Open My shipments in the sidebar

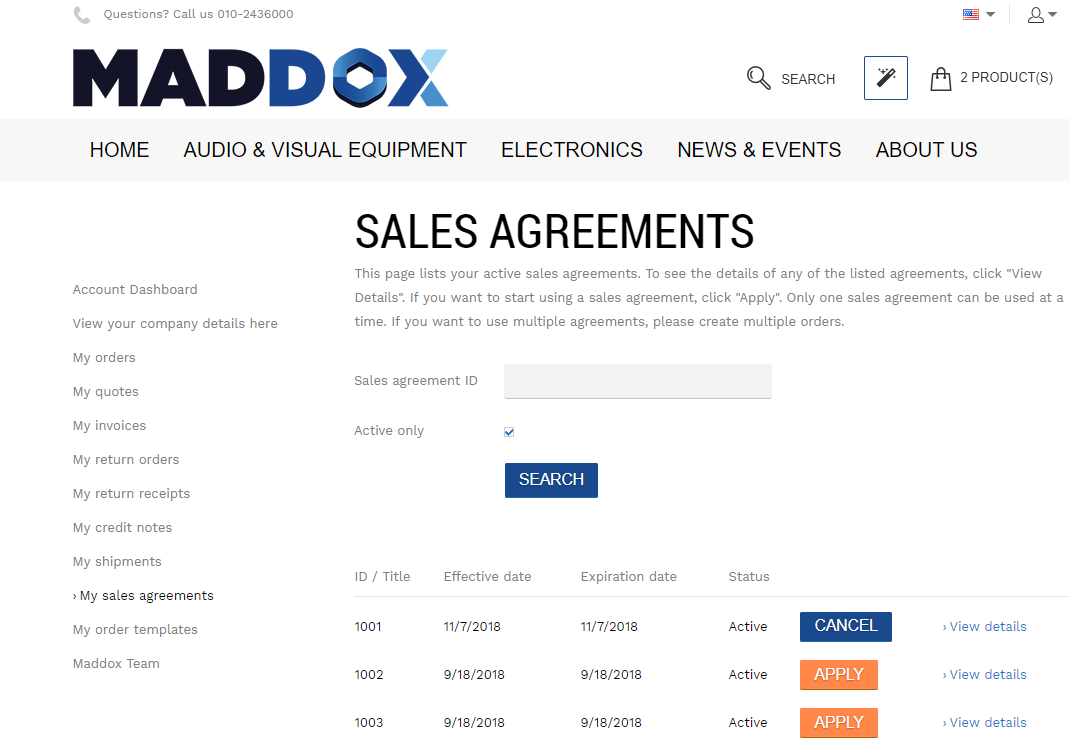pyautogui.click(x=117, y=562)
